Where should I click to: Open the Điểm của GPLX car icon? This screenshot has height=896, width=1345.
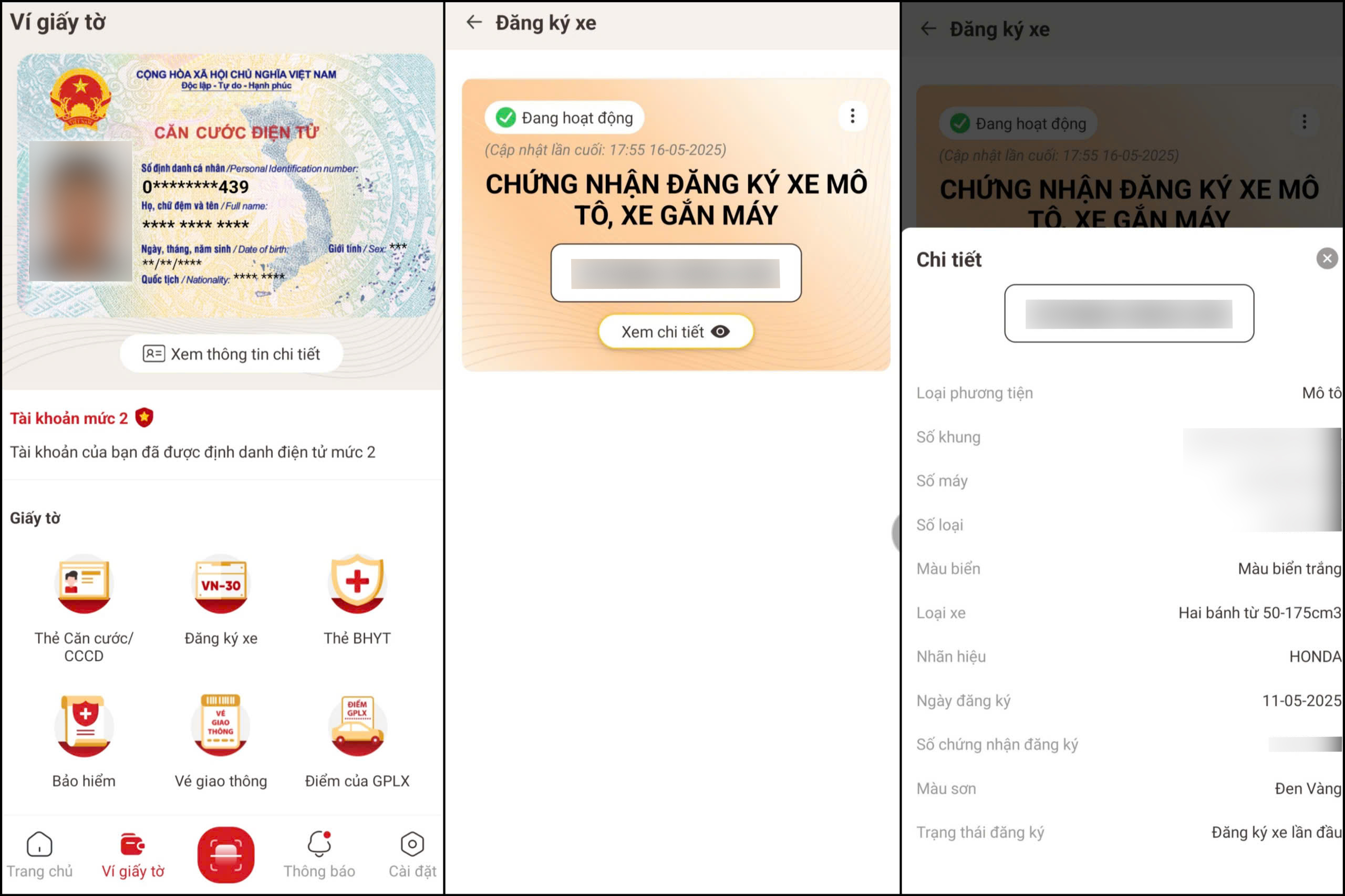357,726
